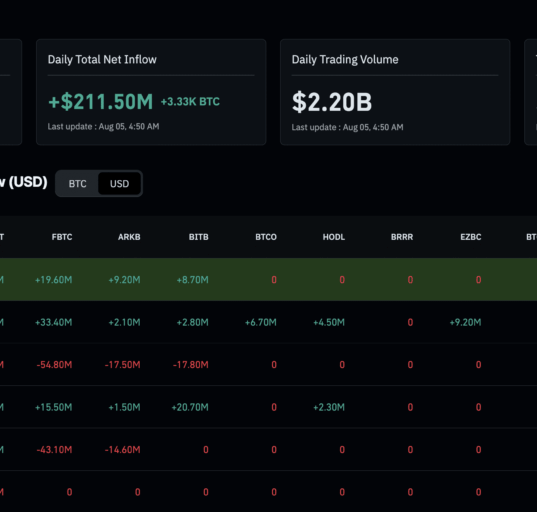Click the +9.20M EZBC inflow cell
Screen dimensions: 537x512
pos(465,322)
